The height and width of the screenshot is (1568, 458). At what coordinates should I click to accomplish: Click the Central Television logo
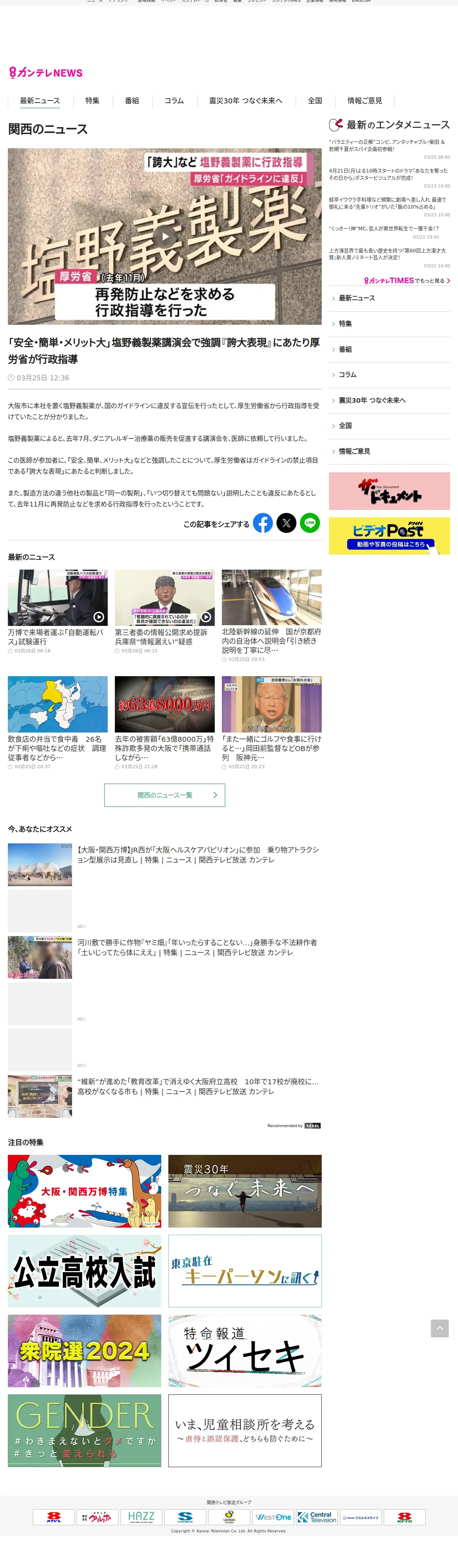tap(317, 1517)
